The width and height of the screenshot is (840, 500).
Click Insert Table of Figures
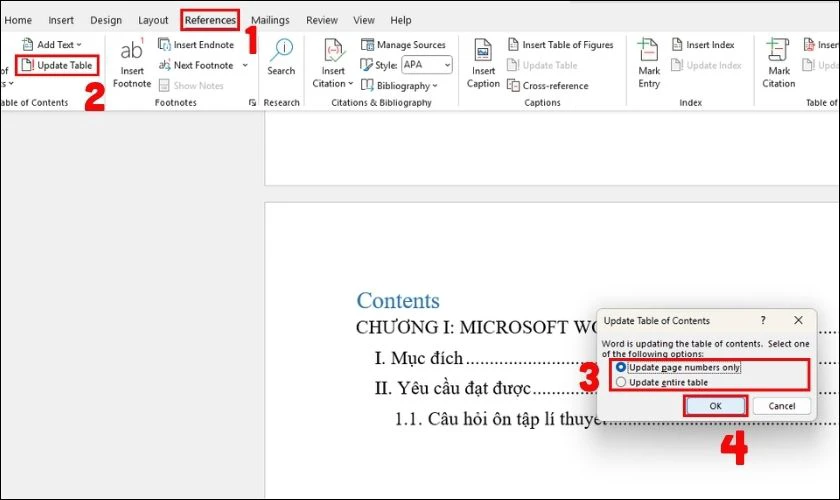click(x=560, y=45)
